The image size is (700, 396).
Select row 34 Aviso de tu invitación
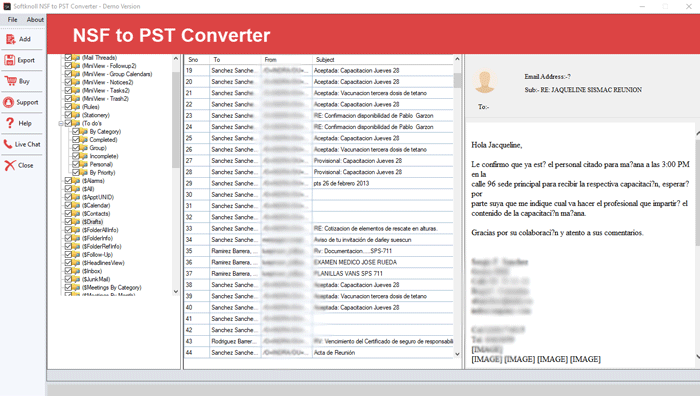point(319,240)
